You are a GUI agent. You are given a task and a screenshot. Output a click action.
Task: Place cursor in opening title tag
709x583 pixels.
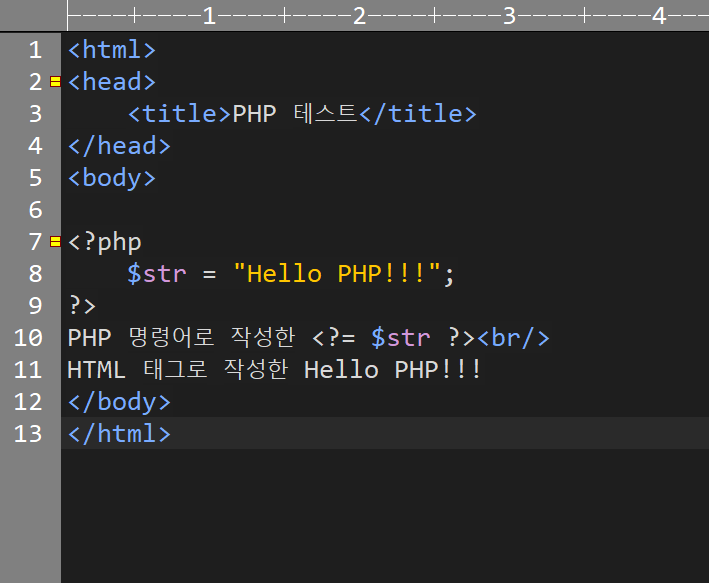pyautogui.click(x=180, y=114)
